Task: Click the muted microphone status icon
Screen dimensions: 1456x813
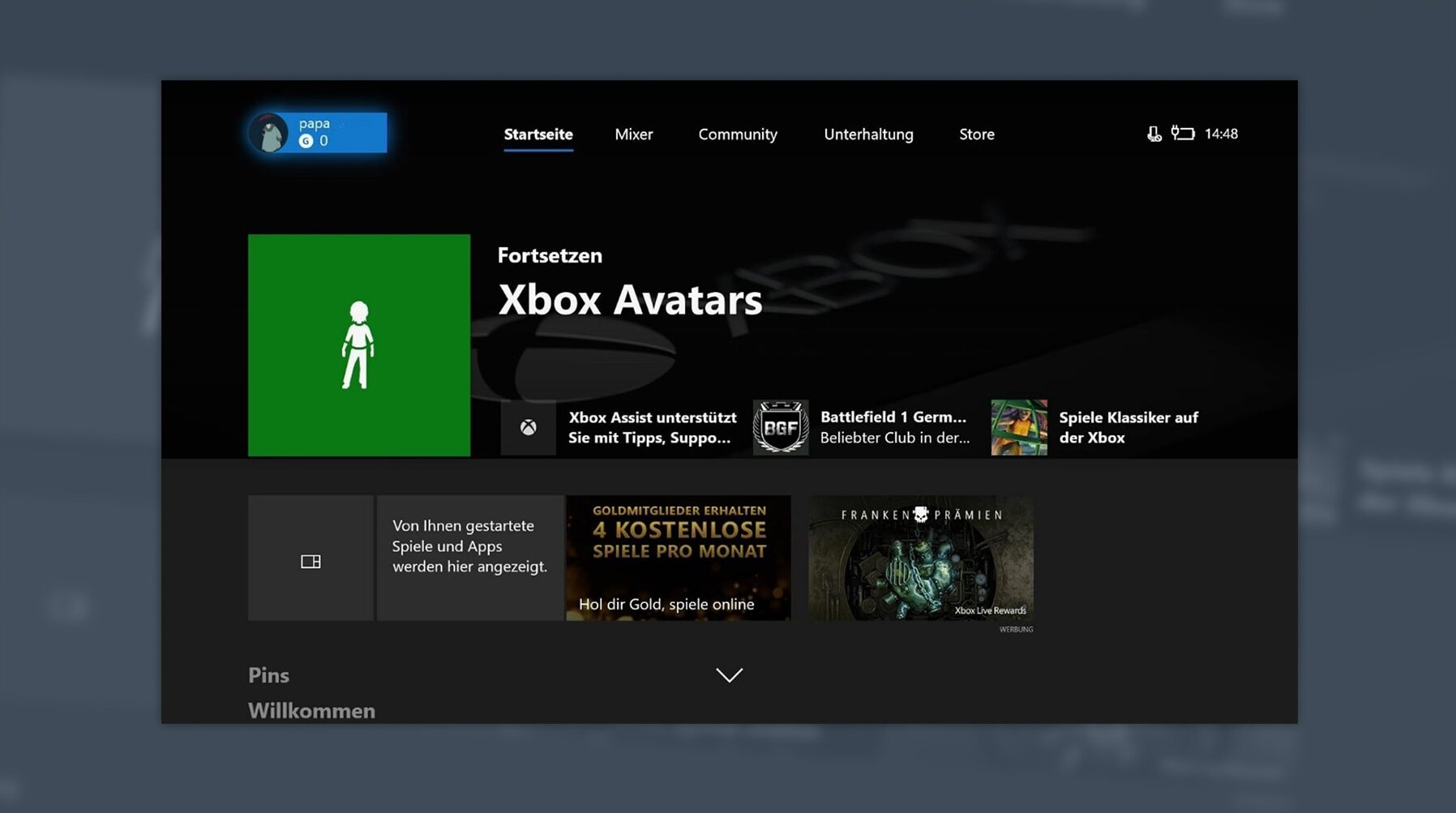Action: click(1154, 134)
